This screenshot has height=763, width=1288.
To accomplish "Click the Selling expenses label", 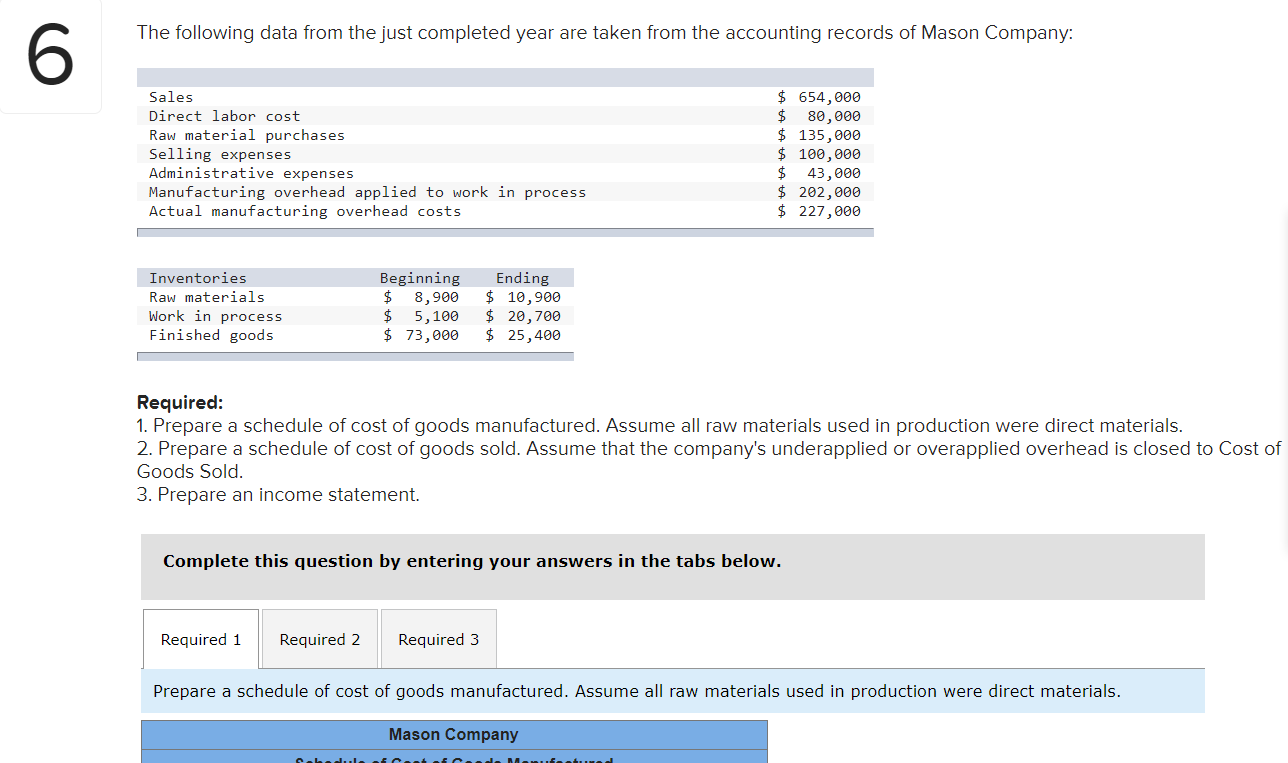I will point(220,154).
